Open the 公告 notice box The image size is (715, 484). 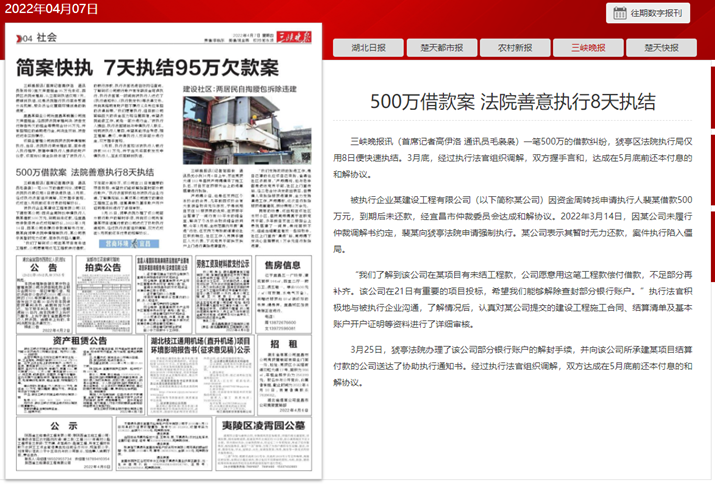[x=44, y=295]
